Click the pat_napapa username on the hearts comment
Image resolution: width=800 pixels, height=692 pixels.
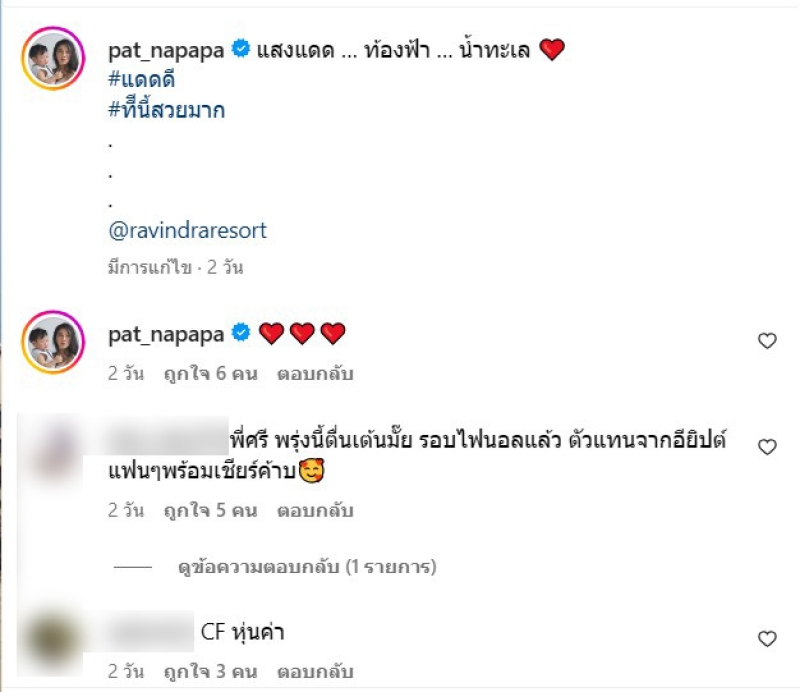(x=166, y=335)
